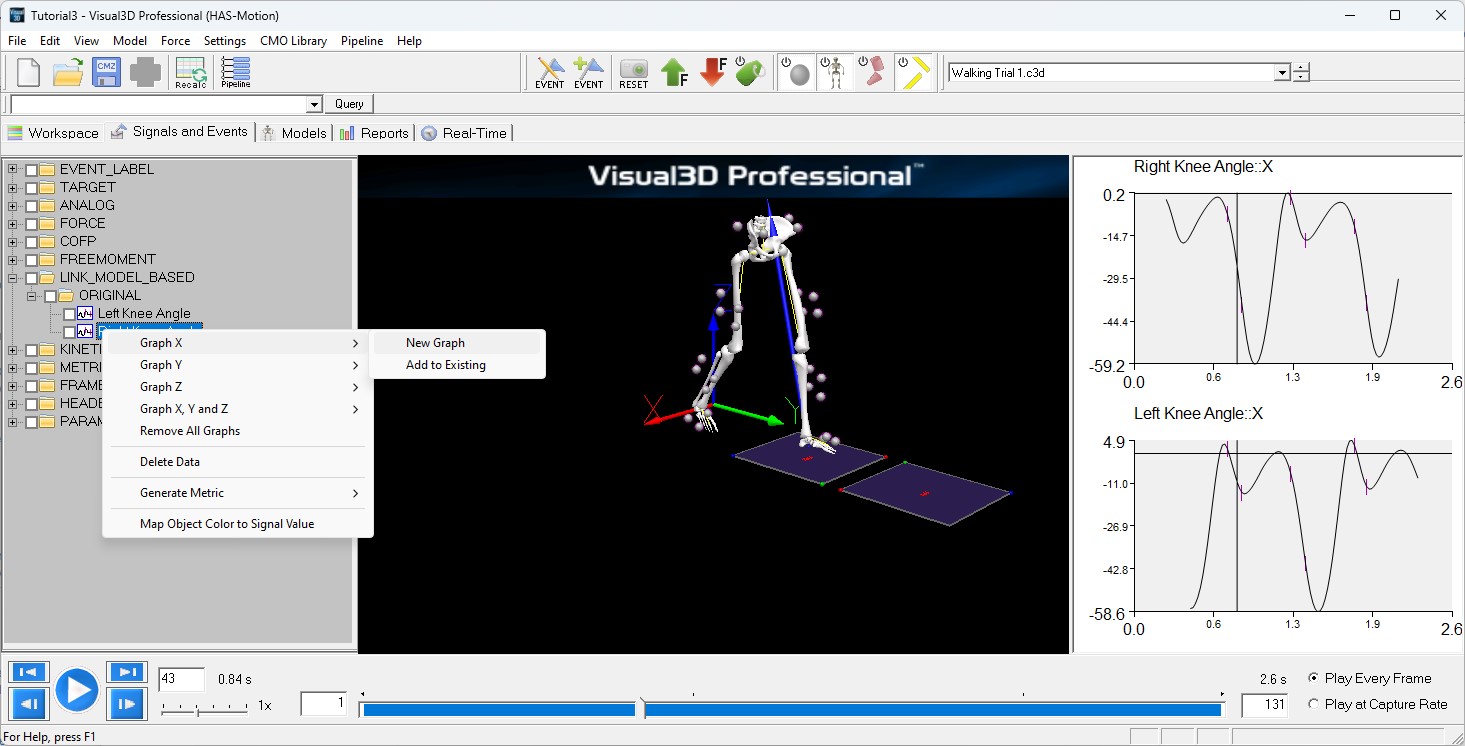This screenshot has height=746, width=1465.
Task: Open the CMO Library menu
Action: [293, 41]
